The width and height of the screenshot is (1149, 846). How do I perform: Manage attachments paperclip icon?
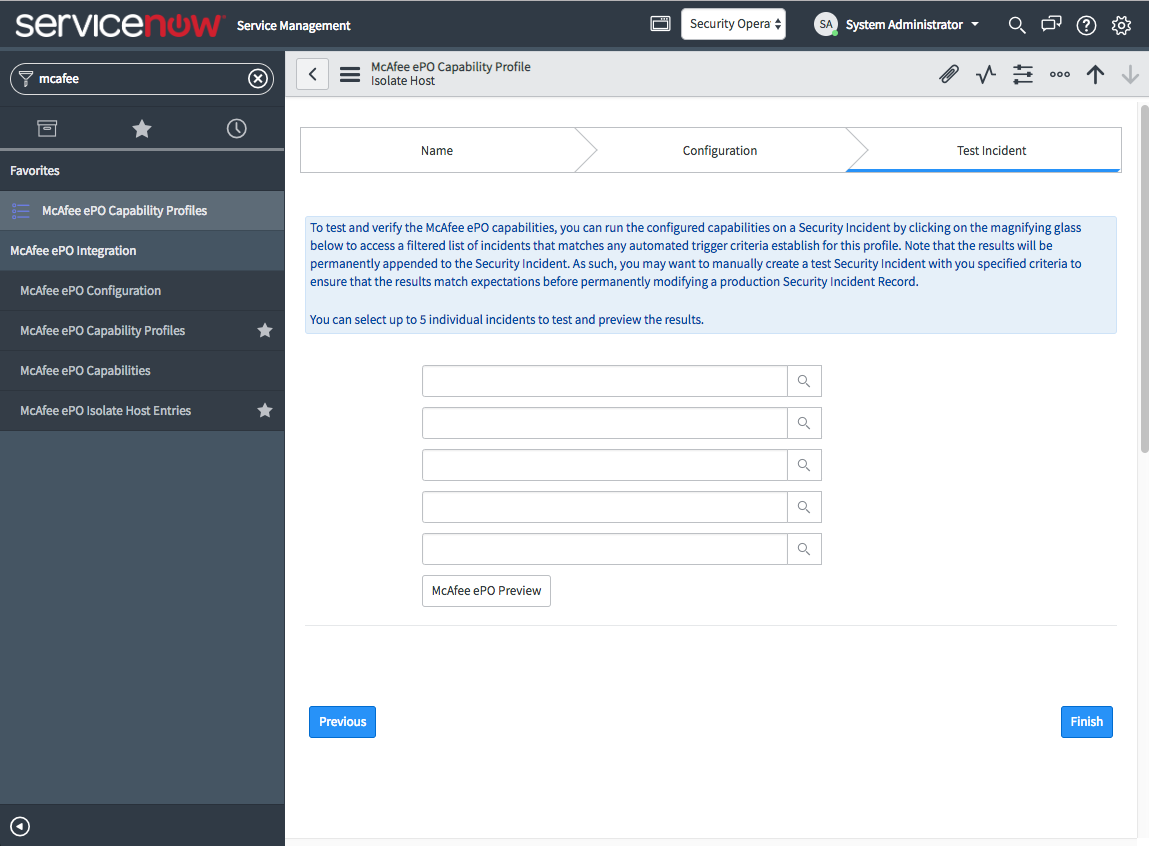pyautogui.click(x=949, y=74)
